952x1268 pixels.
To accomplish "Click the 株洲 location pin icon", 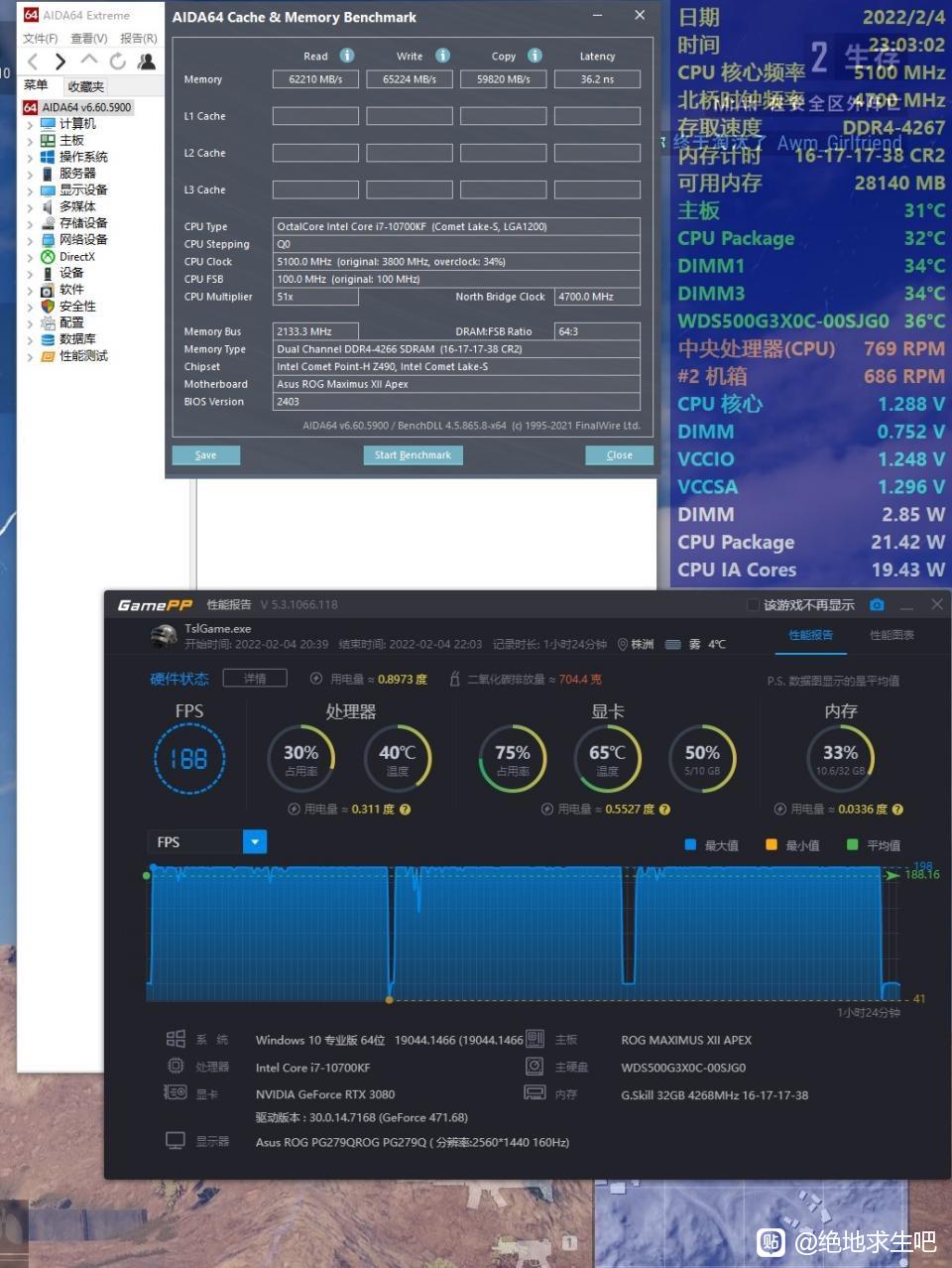I will coord(623,644).
